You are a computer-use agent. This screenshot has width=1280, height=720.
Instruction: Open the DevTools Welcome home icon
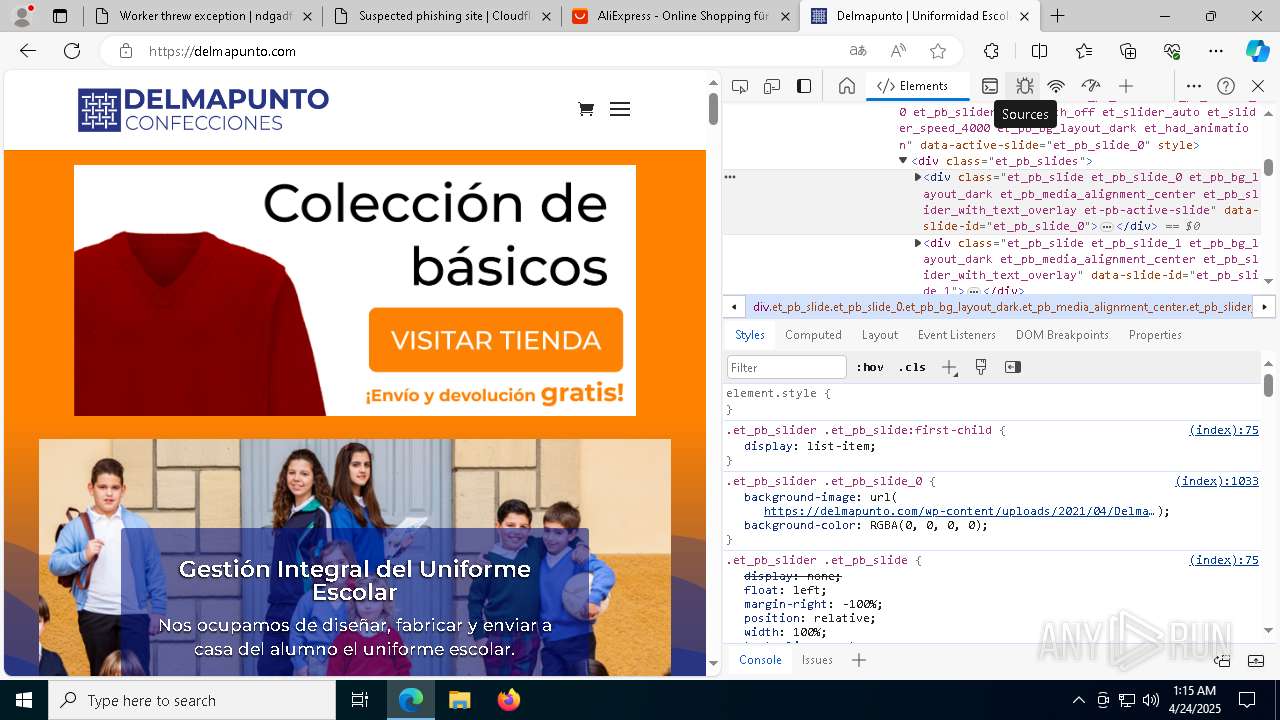(847, 86)
